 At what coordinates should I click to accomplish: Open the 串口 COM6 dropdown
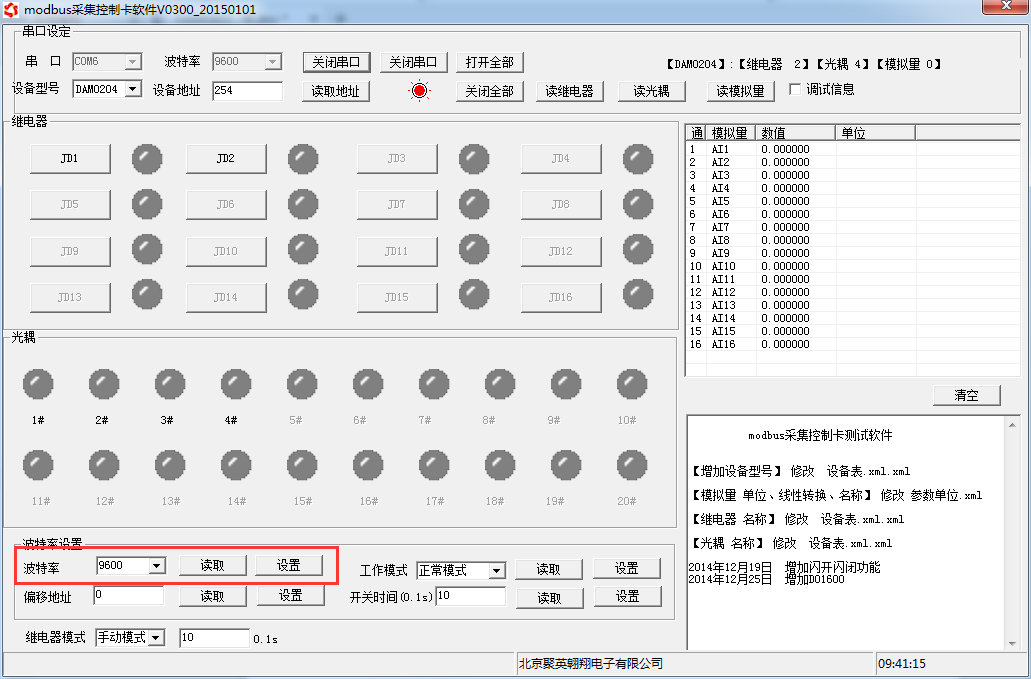133,62
